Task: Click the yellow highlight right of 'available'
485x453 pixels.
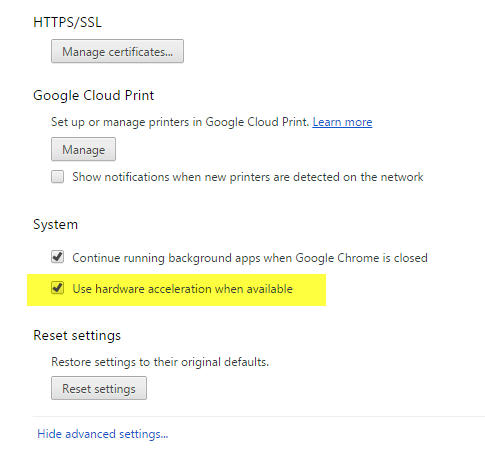Action: pos(309,289)
